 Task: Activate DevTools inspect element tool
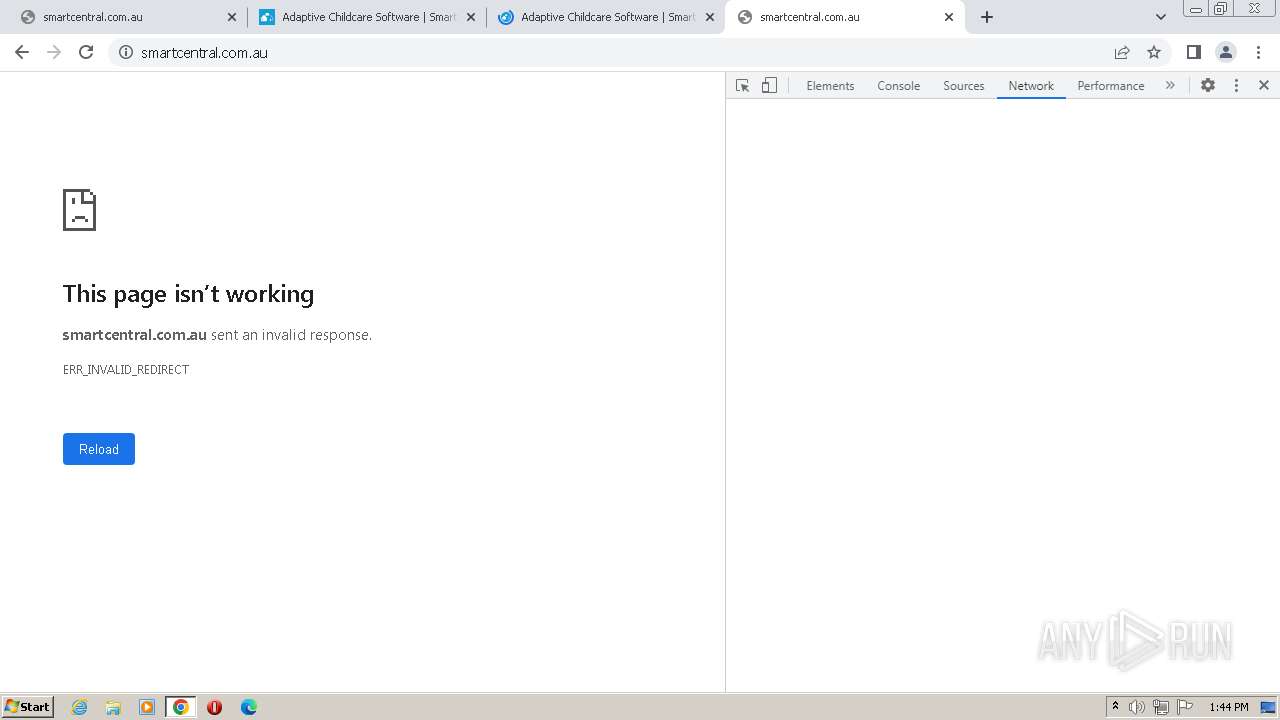tap(742, 86)
